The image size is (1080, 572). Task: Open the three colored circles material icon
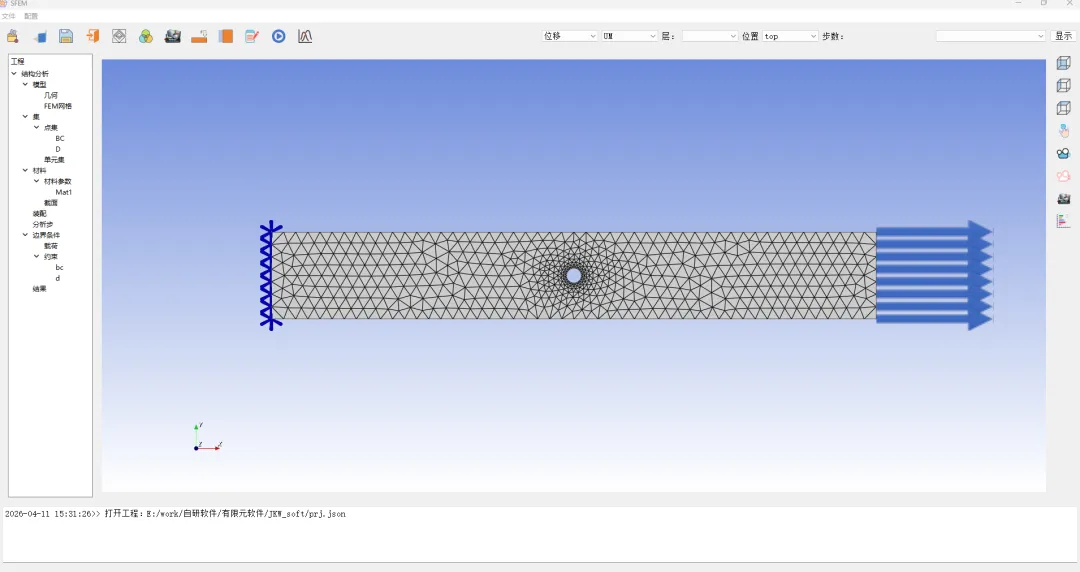(145, 37)
